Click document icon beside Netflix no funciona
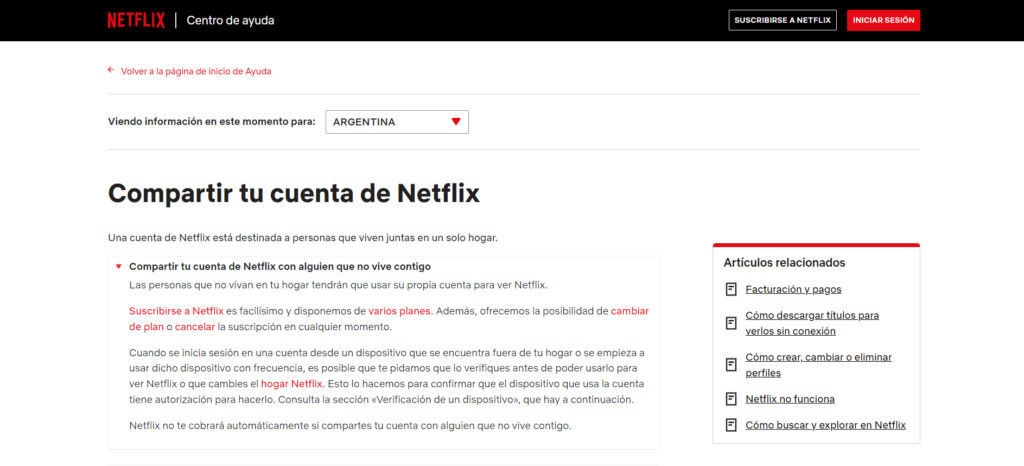Screen dimensions: 1024x466 coord(731,399)
